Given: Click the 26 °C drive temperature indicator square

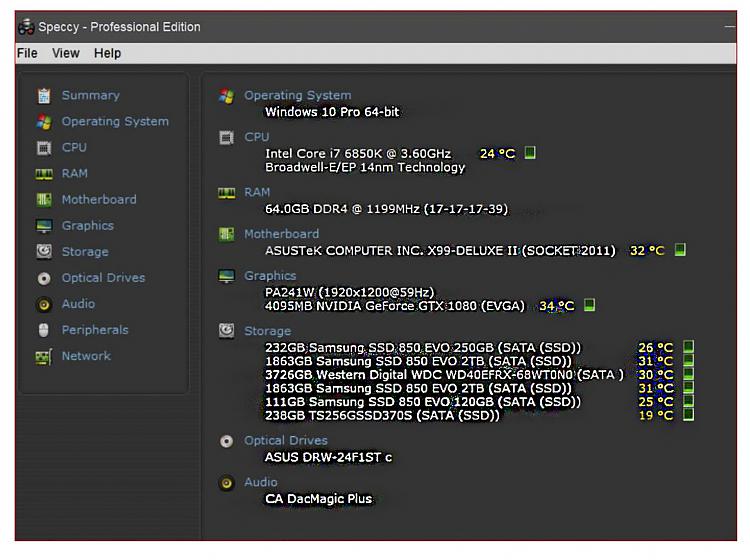Looking at the screenshot, I should 688,347.
